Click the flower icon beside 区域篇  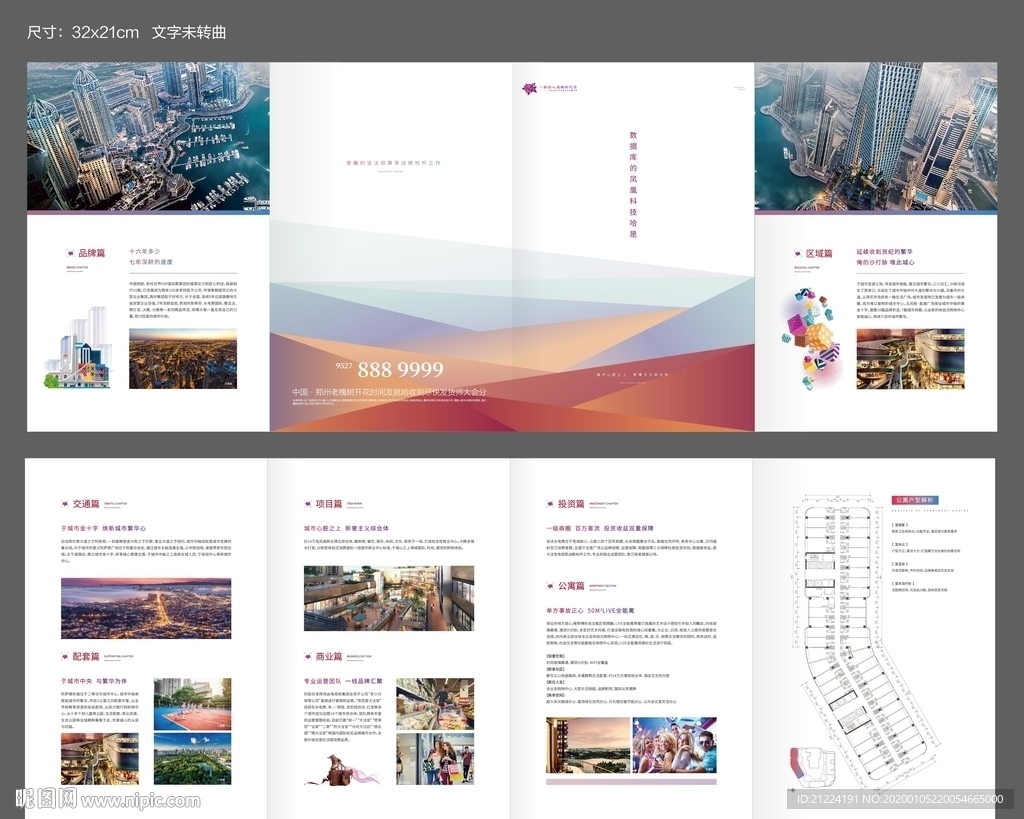tap(799, 253)
